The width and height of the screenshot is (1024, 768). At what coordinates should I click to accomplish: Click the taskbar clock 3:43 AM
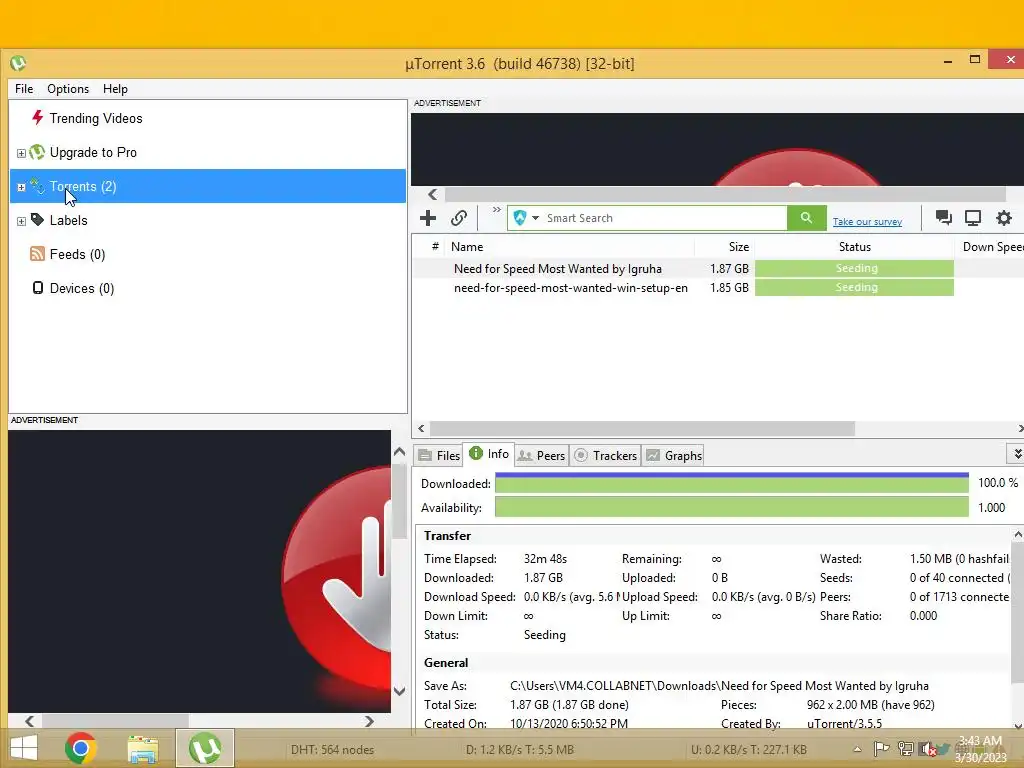point(981,741)
